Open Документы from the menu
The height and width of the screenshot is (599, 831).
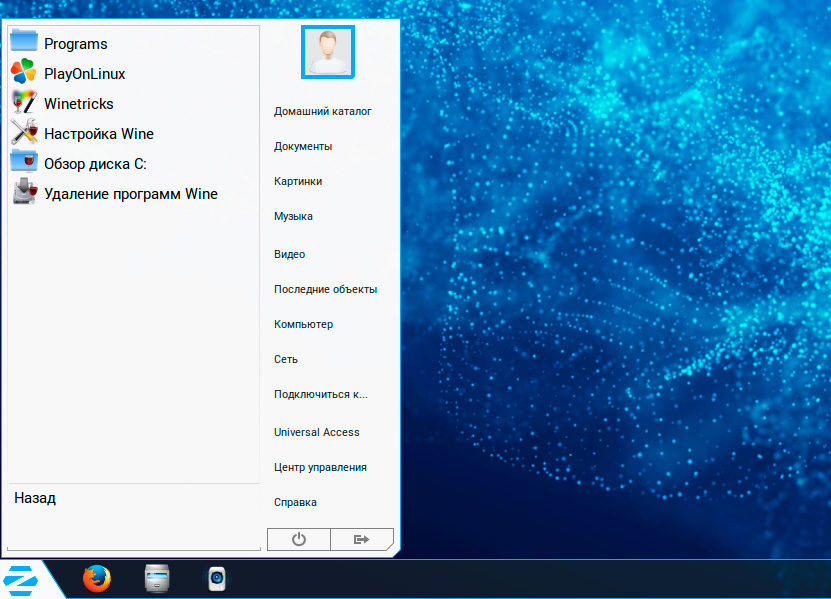[303, 146]
